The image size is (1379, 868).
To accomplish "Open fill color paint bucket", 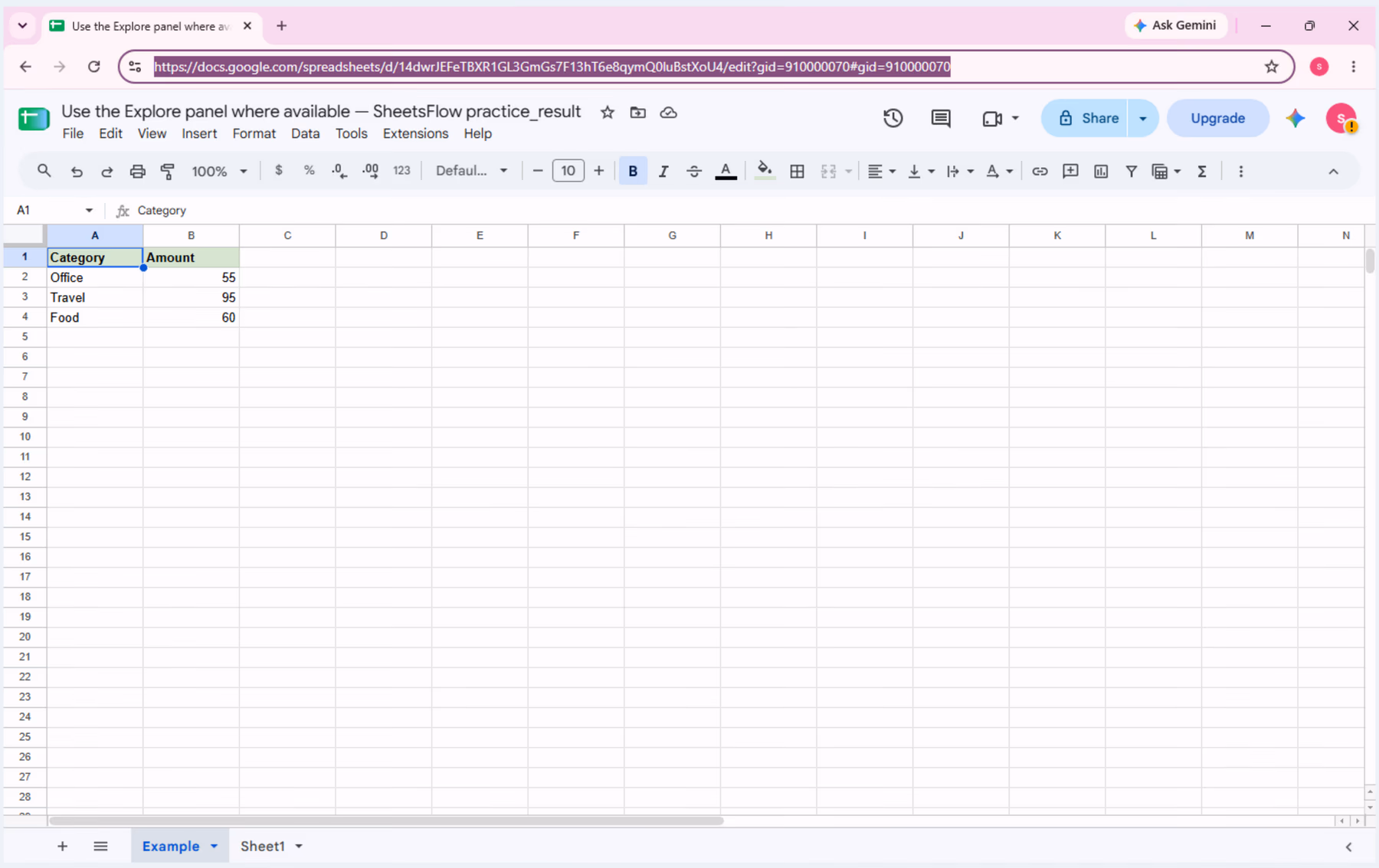I will coord(764,172).
